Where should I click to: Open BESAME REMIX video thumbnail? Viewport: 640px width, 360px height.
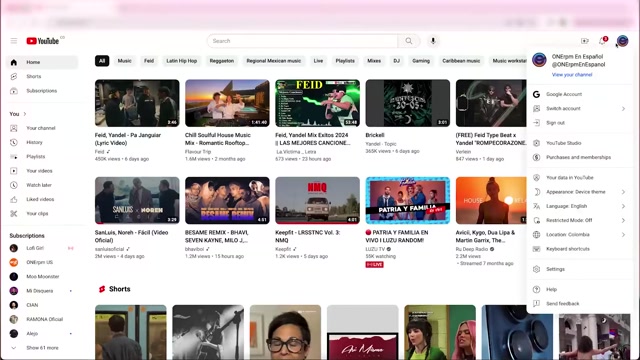pyautogui.click(x=227, y=200)
